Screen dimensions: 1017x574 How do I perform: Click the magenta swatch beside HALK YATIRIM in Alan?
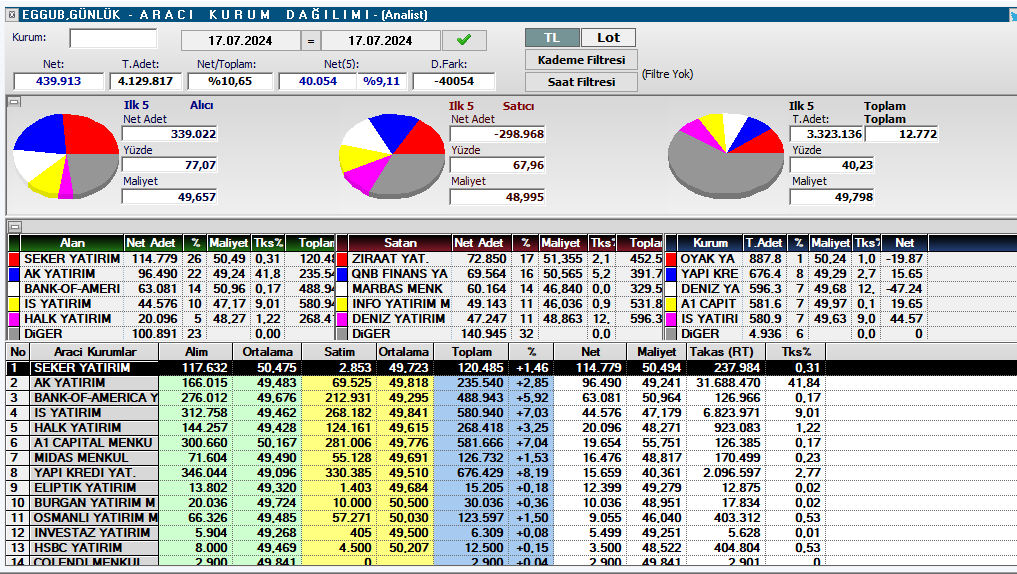(x=14, y=318)
